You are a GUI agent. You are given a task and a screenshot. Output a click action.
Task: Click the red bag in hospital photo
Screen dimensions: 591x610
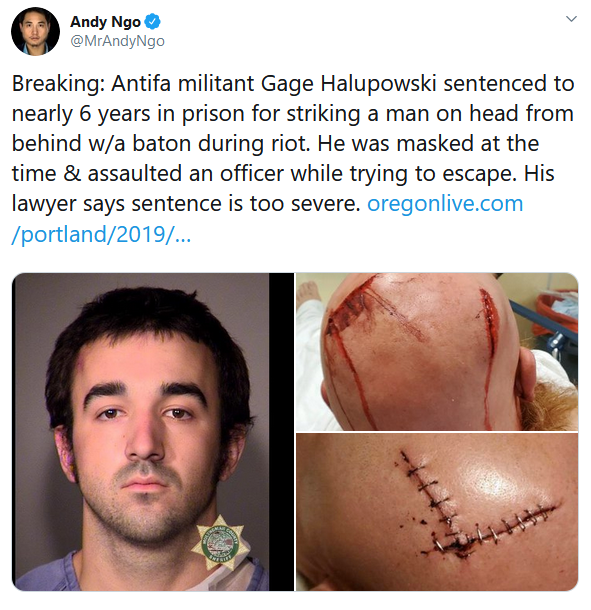(x=556, y=311)
